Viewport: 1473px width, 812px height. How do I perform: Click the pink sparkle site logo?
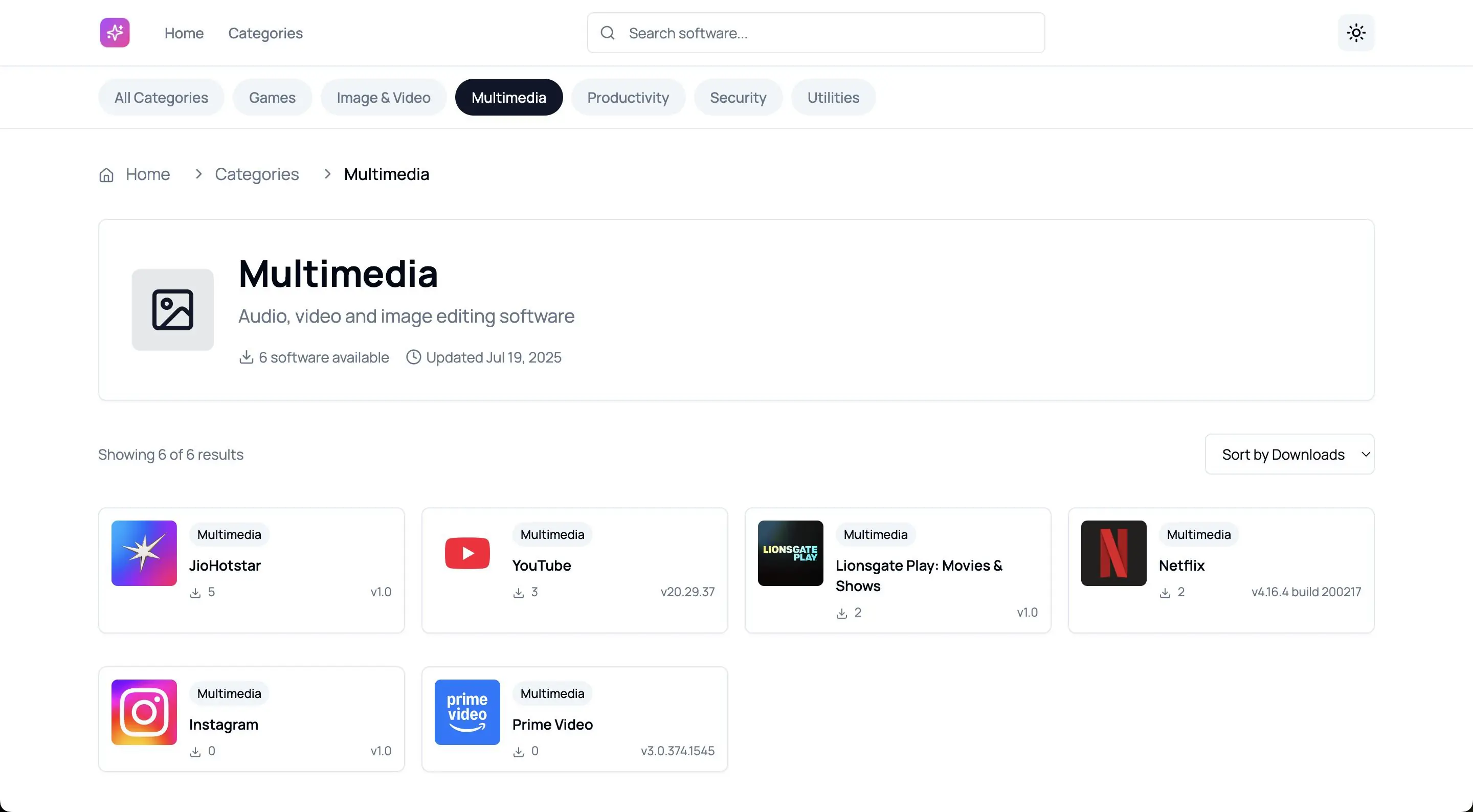(115, 33)
